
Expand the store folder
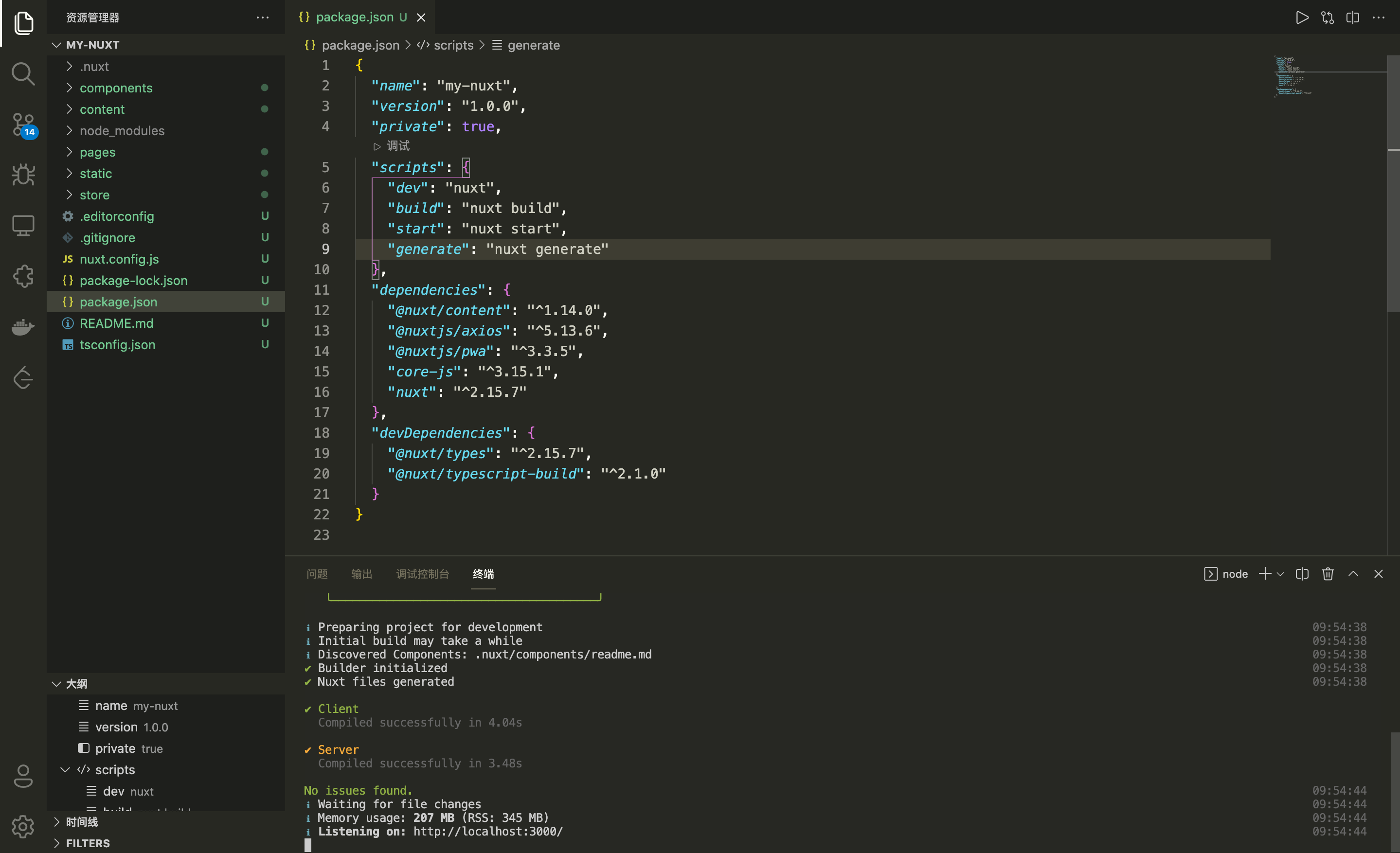pyautogui.click(x=166, y=195)
